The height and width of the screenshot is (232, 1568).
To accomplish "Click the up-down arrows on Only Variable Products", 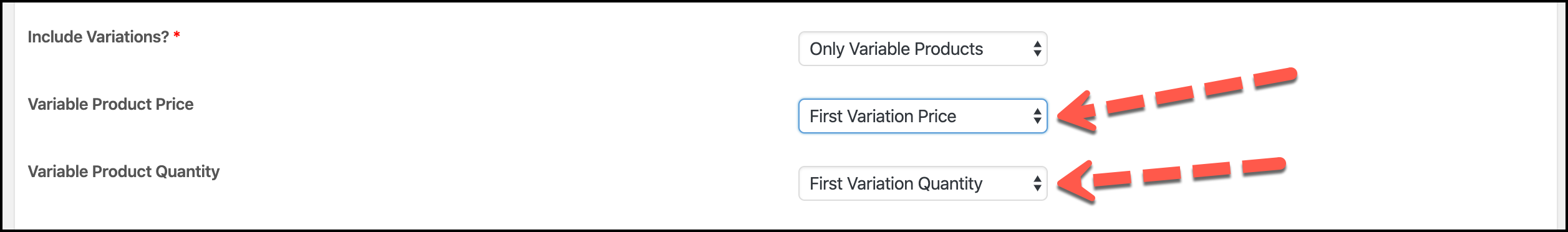I will (1037, 49).
